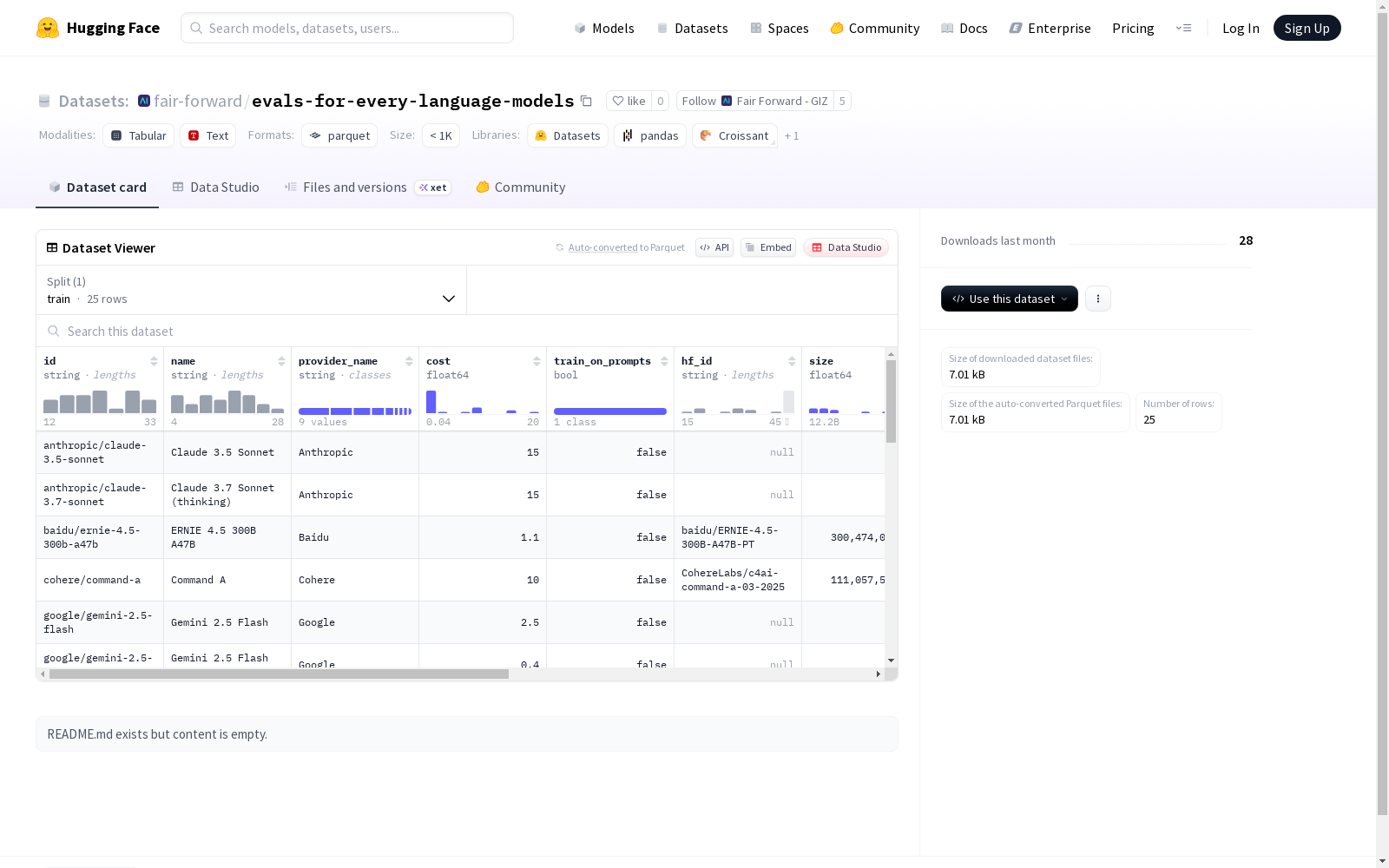Viewport: 1389px width, 868px height.
Task: Open Docs in top navigation
Action: (964, 28)
